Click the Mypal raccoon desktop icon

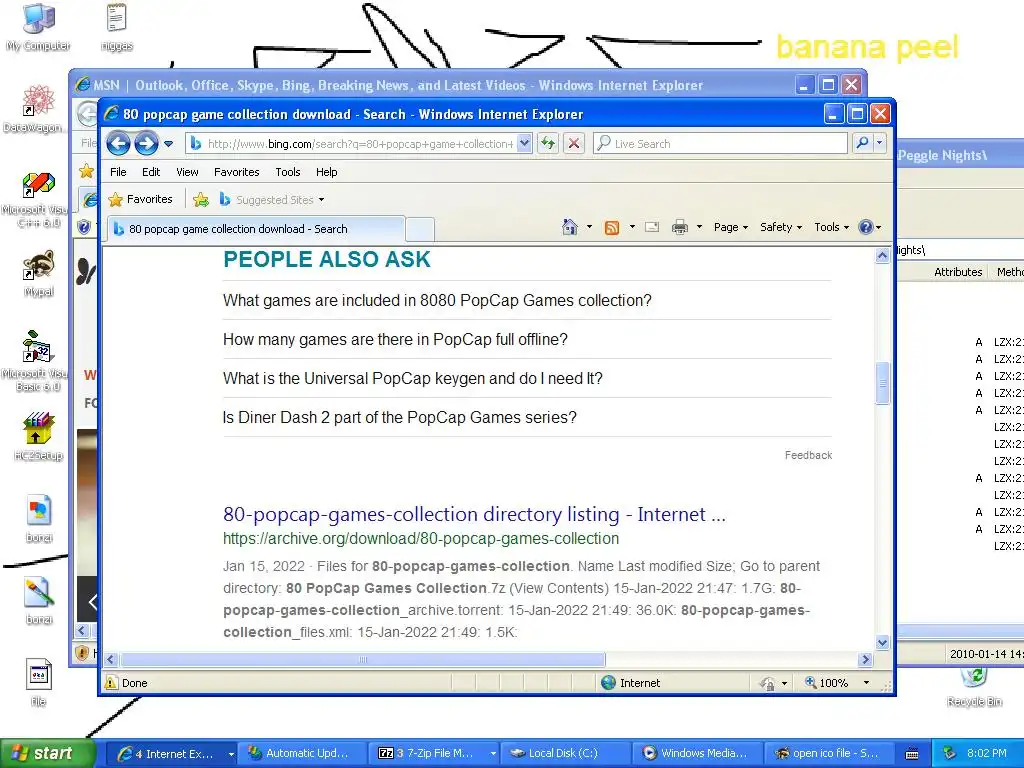pyautogui.click(x=39, y=273)
